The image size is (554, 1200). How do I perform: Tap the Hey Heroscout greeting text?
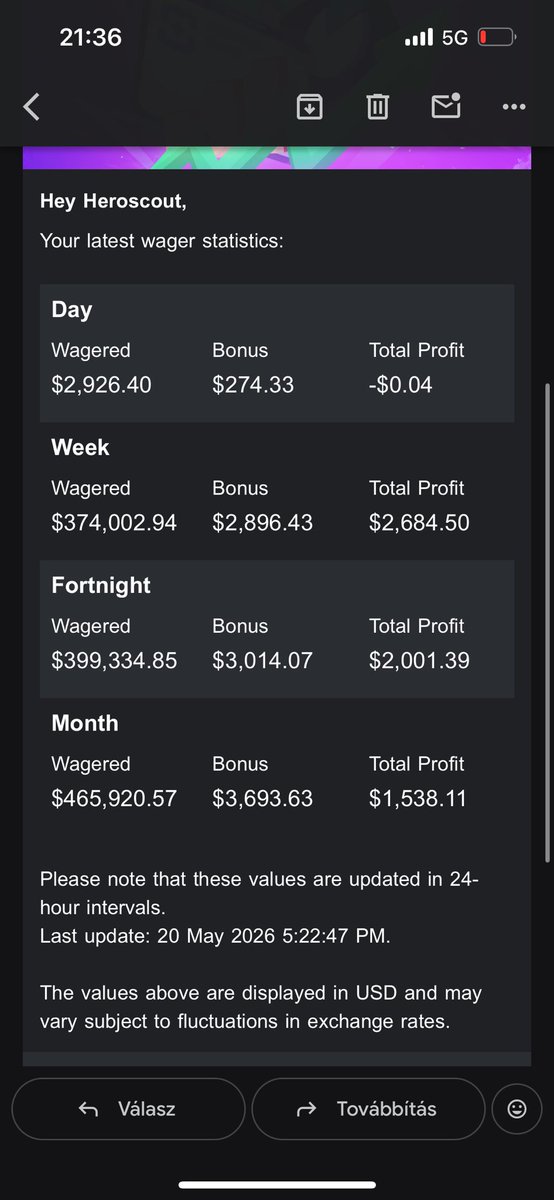(x=113, y=201)
